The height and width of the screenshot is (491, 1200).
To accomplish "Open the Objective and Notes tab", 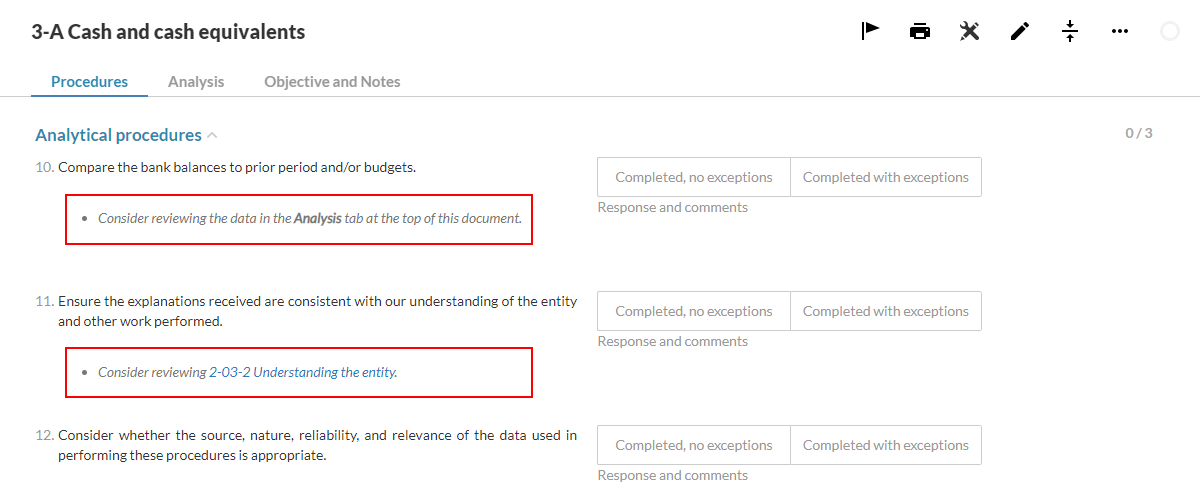I will tap(332, 82).
